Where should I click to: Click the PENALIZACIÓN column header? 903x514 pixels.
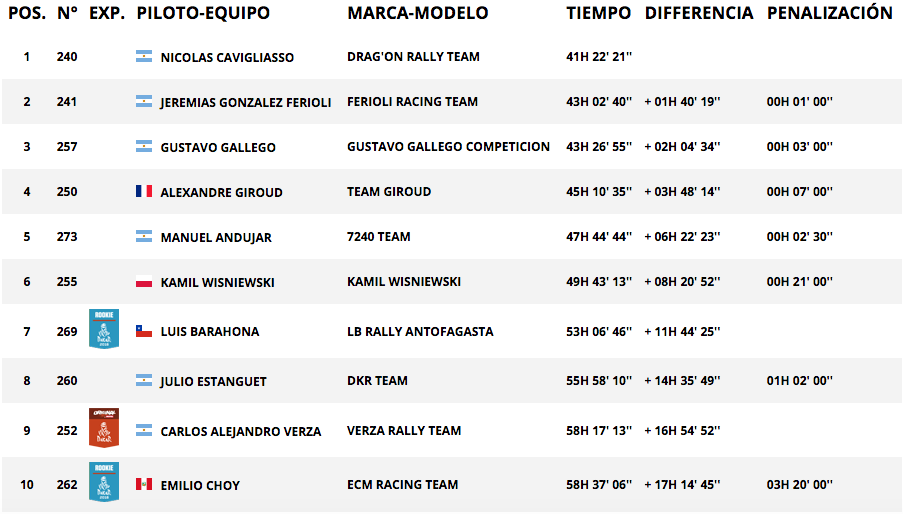click(x=829, y=12)
